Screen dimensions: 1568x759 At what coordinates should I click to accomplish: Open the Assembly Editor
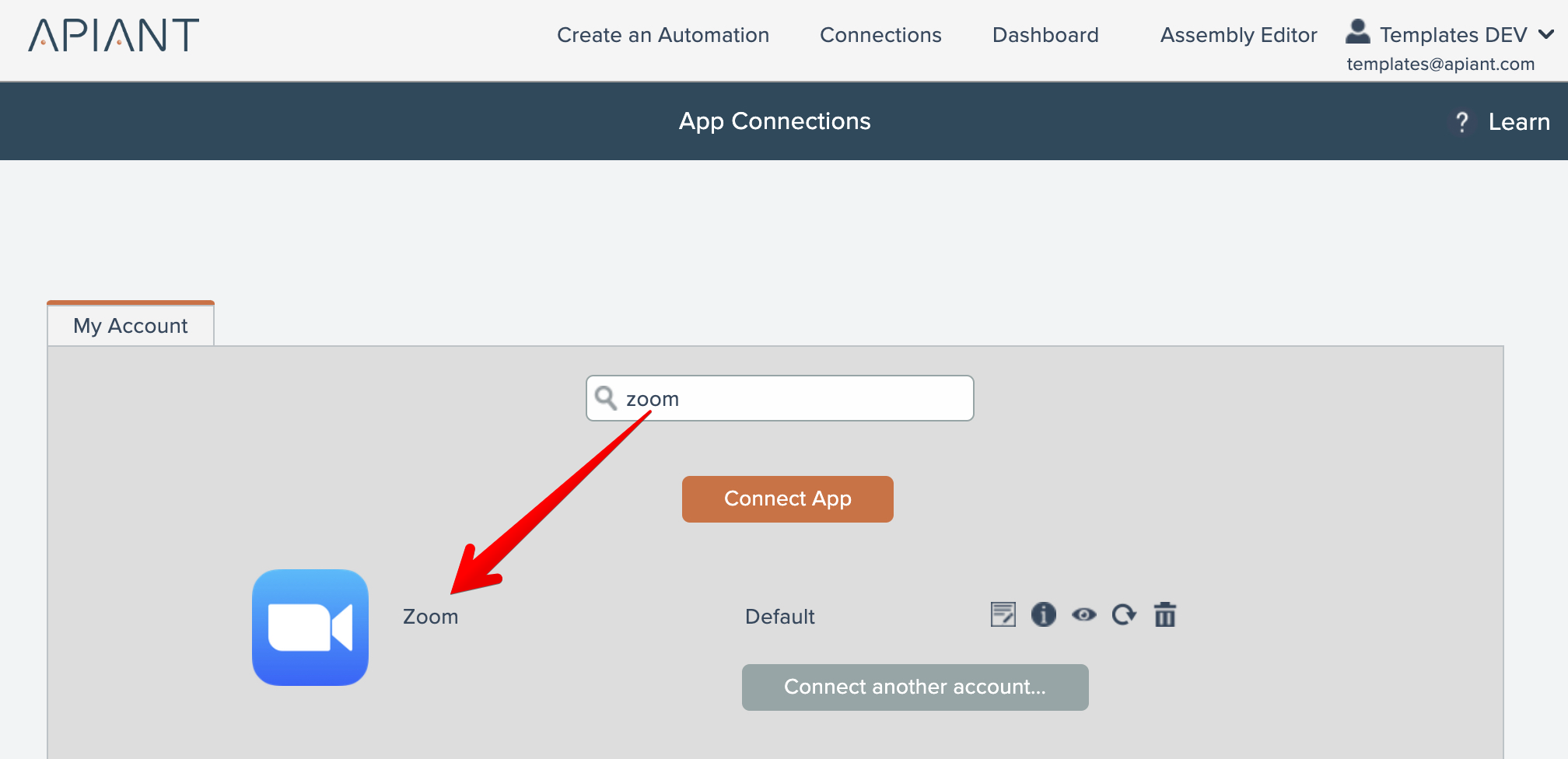pos(1238,35)
